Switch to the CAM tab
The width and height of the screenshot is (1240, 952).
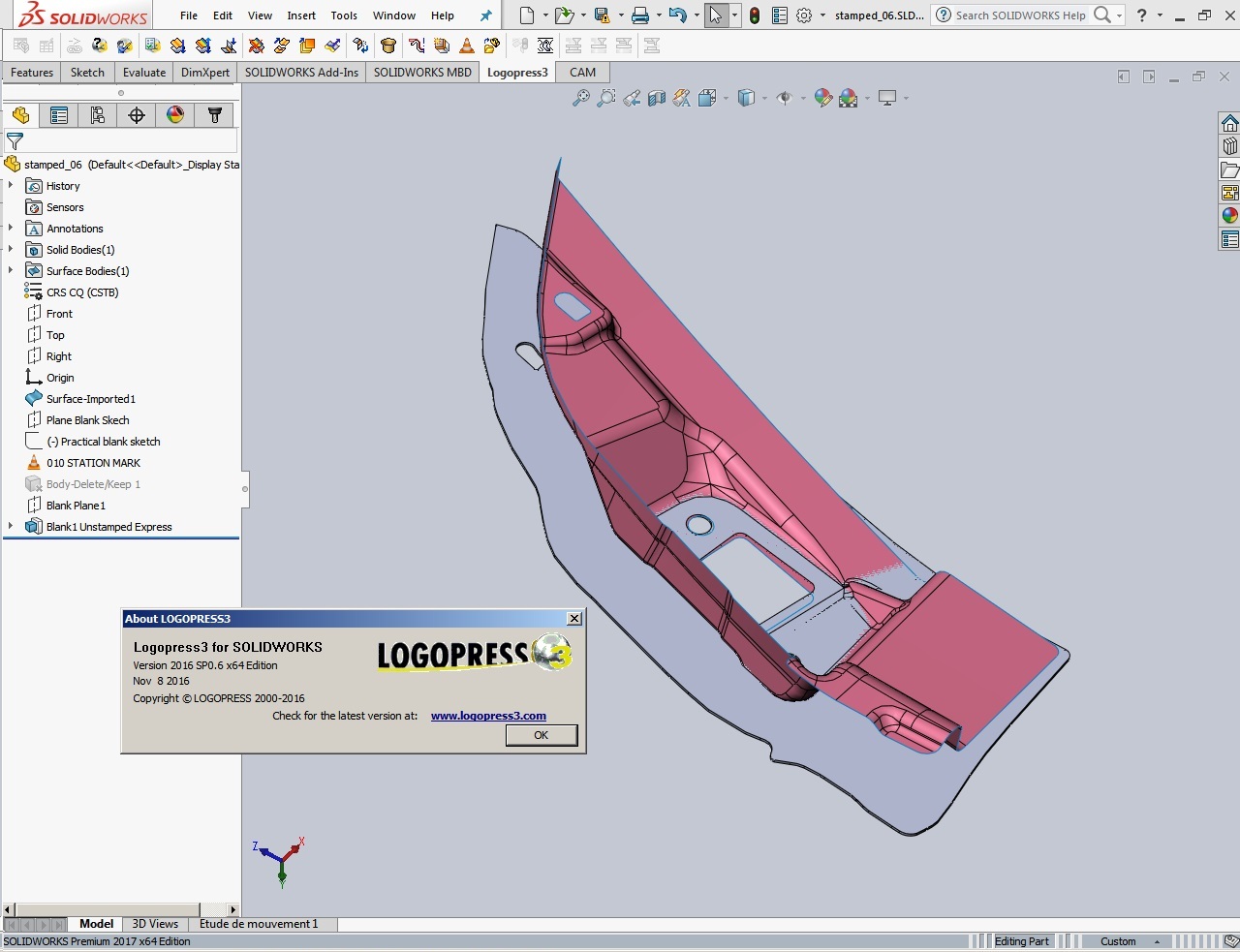583,73
